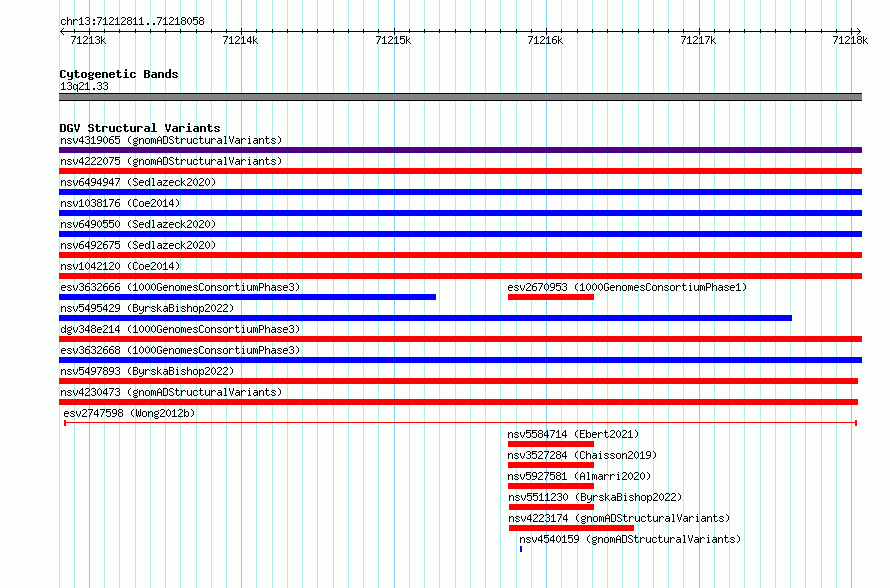The image size is (890, 588).
Task: Click the 71215k ruler position
Action: click(393, 40)
